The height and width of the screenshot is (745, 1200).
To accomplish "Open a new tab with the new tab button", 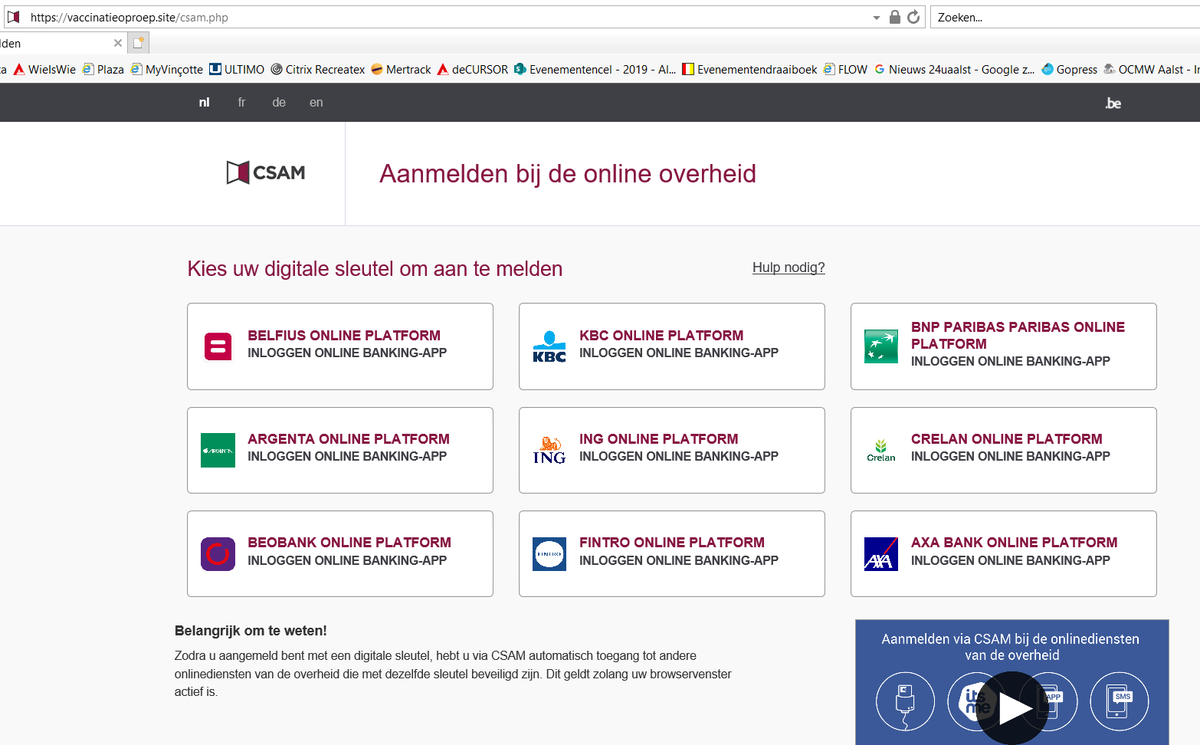I will (139, 43).
